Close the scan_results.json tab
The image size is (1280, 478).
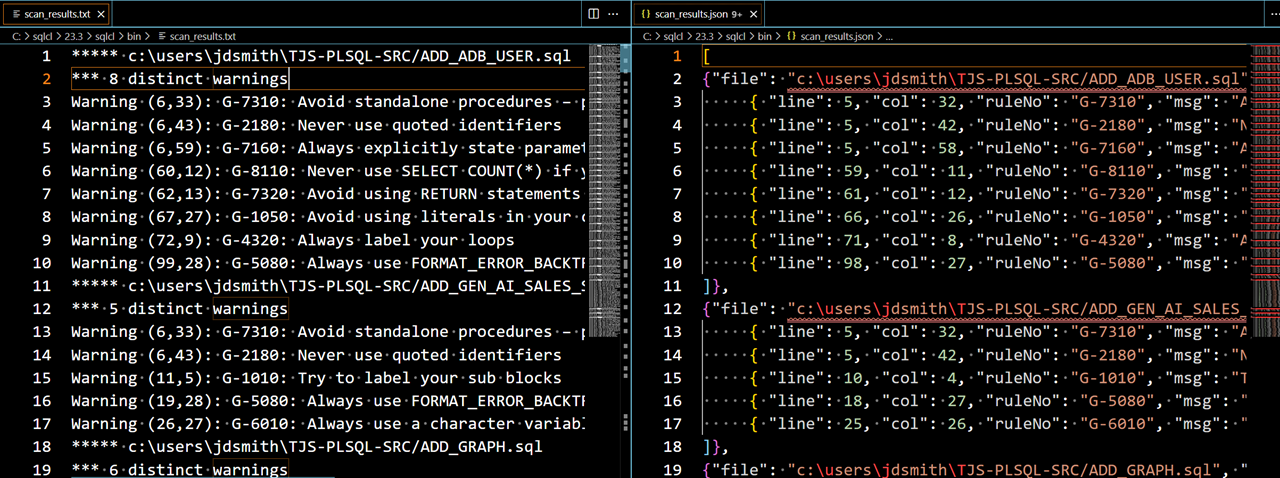tap(752, 14)
